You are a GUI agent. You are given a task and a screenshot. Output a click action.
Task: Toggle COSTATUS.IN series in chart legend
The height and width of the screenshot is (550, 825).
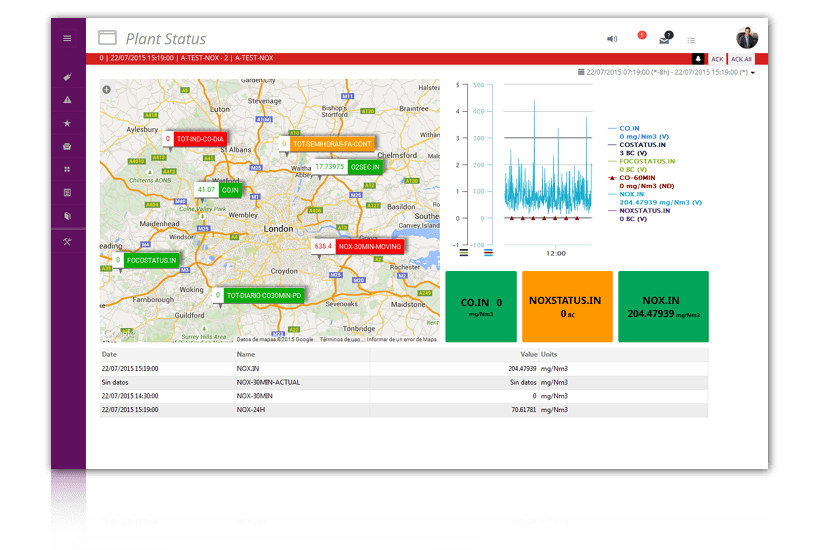(x=642, y=145)
